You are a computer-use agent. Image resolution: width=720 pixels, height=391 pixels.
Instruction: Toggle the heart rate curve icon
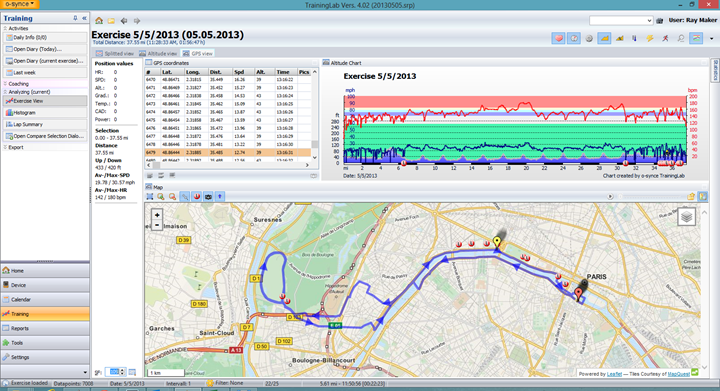click(558, 39)
